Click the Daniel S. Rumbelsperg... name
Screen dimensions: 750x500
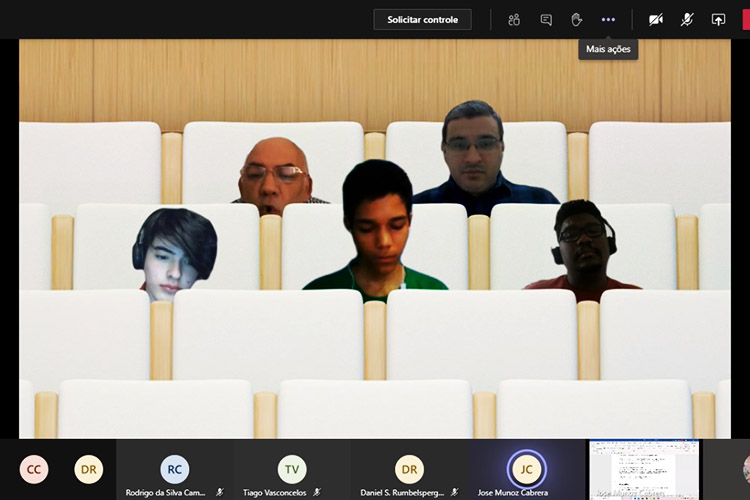(x=402, y=492)
